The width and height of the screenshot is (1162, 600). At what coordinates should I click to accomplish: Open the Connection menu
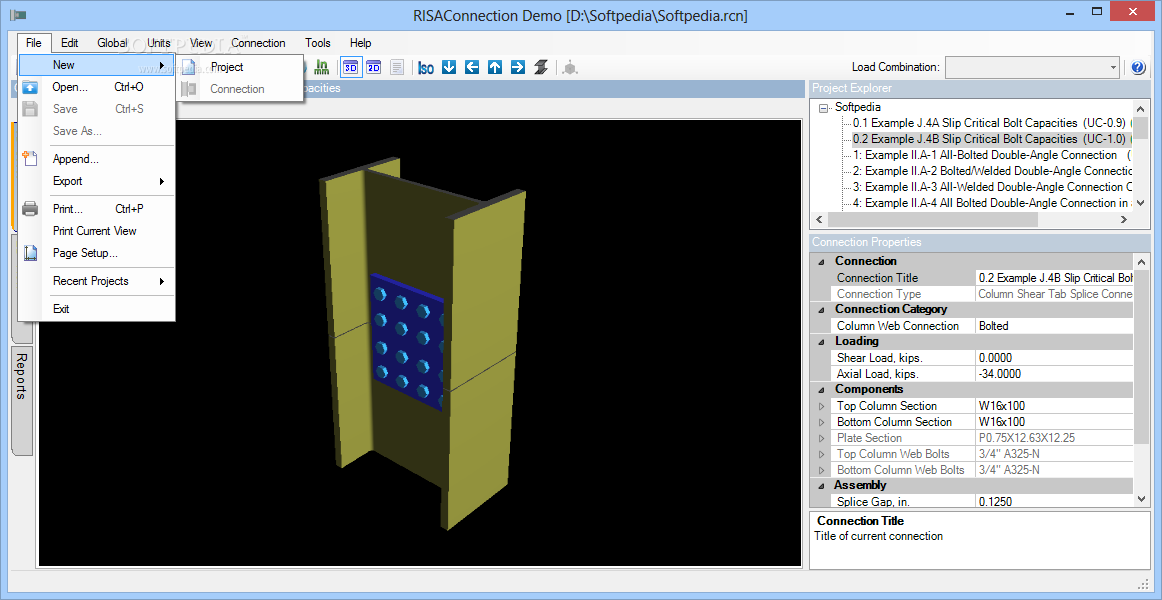pos(258,43)
